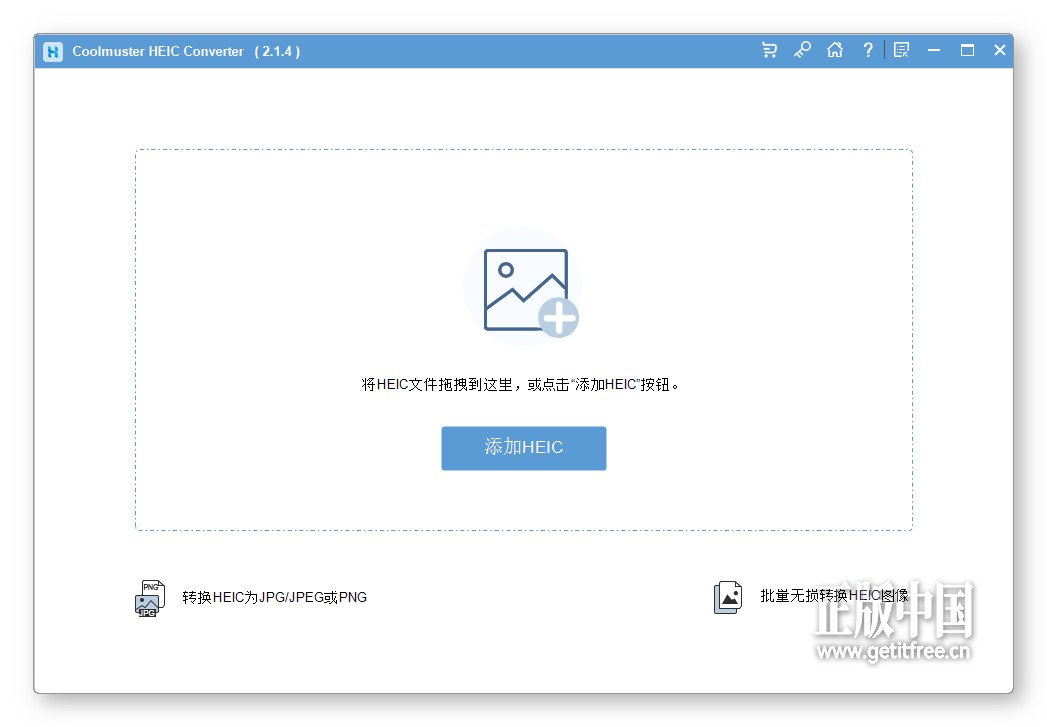Click the PNG/JPG conversion feature icon
This screenshot has width=1047, height=727.
click(x=150, y=597)
